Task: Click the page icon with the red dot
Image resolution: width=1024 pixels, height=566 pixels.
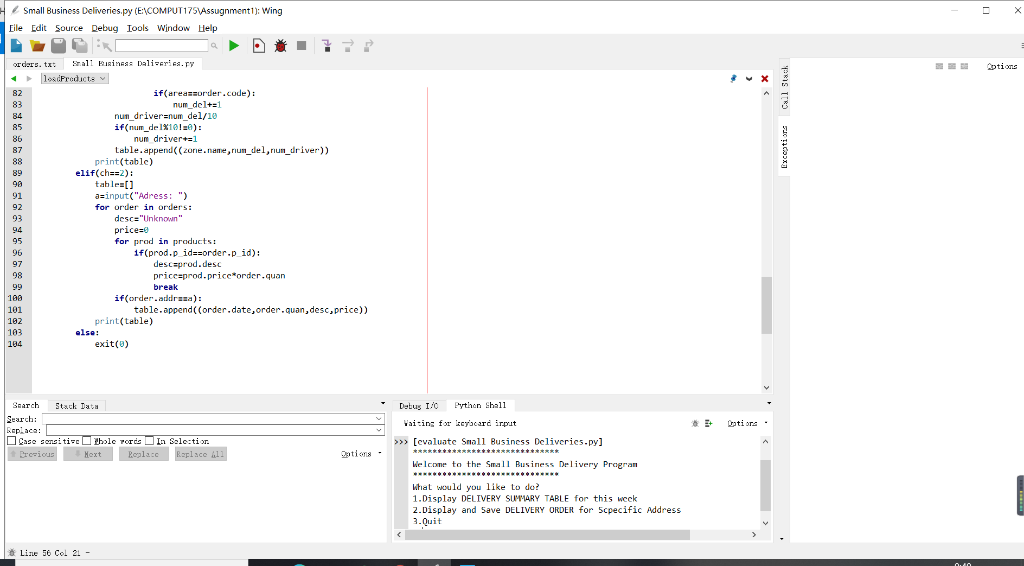Action: (x=259, y=46)
